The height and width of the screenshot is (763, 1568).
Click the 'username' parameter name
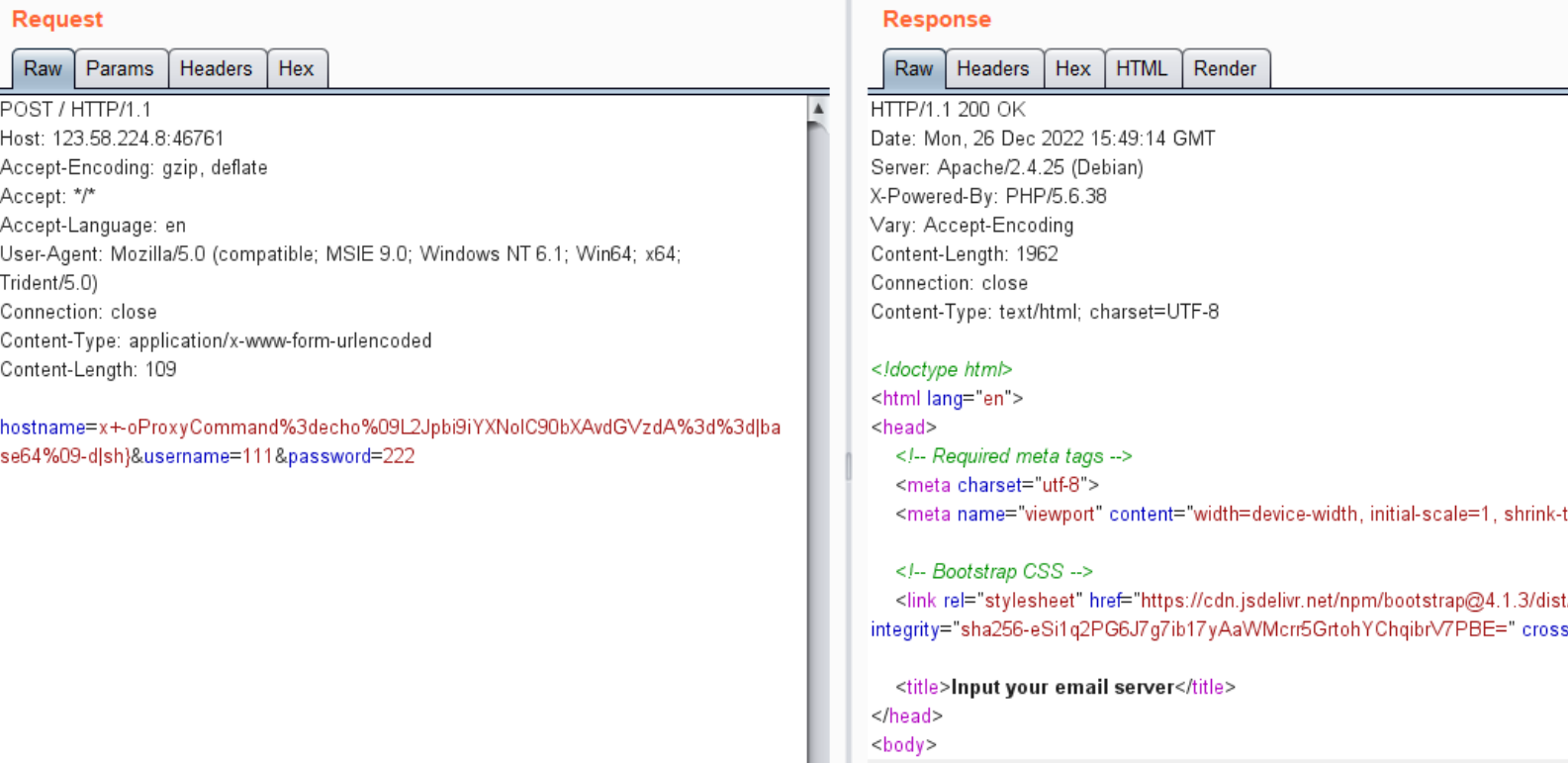click(187, 456)
